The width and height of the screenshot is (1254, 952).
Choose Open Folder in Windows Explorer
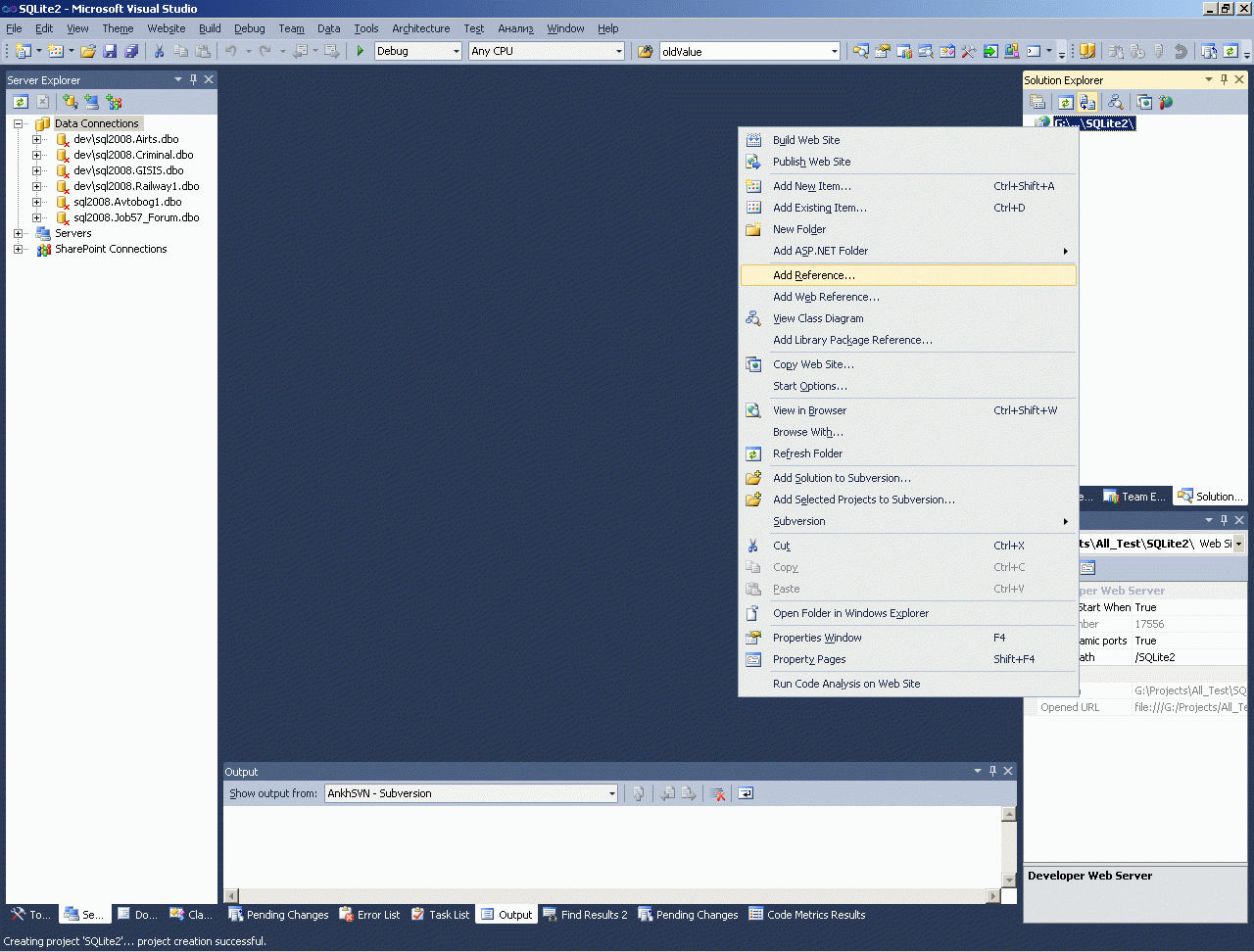(x=908, y=613)
